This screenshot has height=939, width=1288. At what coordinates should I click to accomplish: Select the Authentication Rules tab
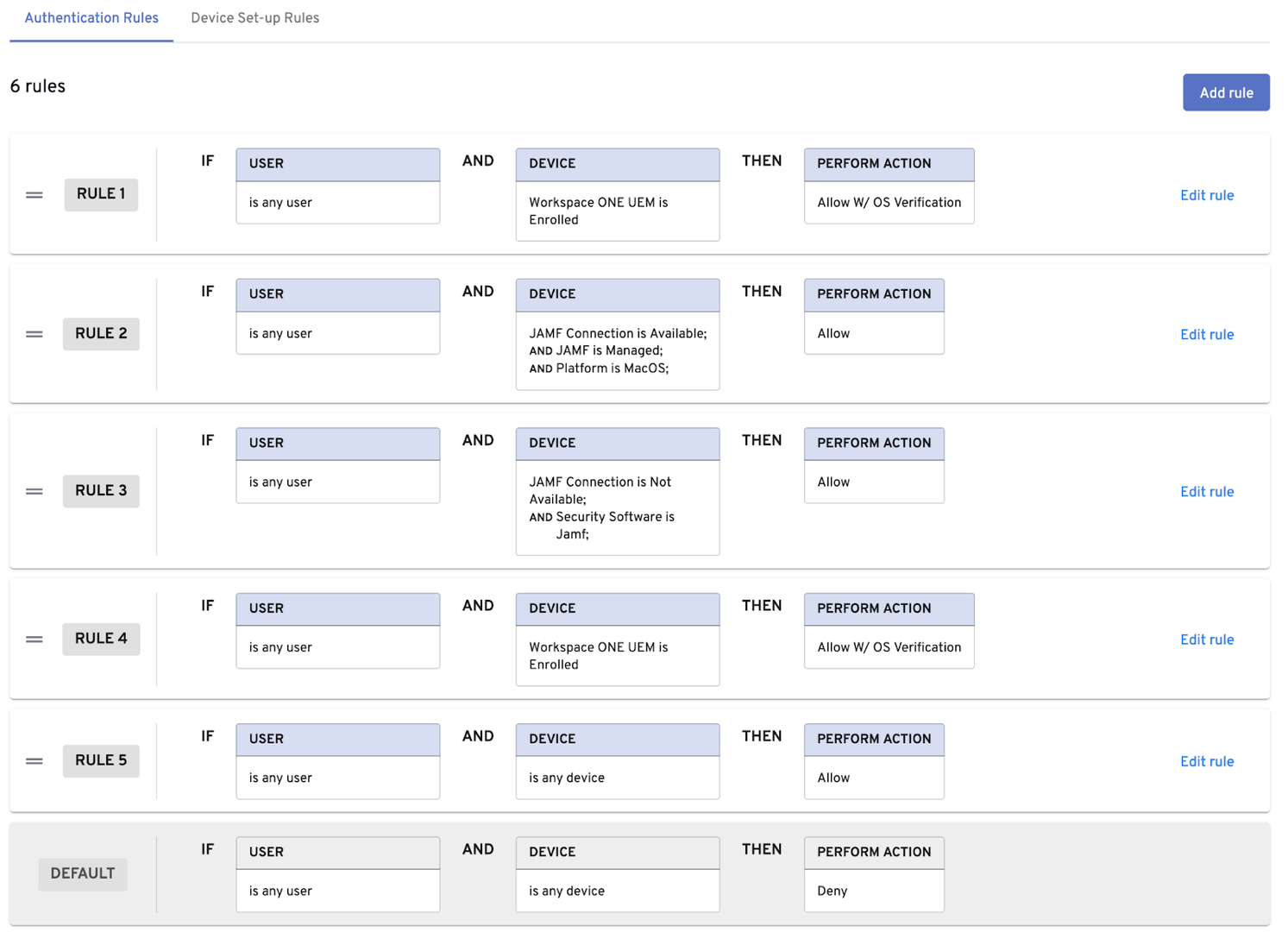coord(91,18)
